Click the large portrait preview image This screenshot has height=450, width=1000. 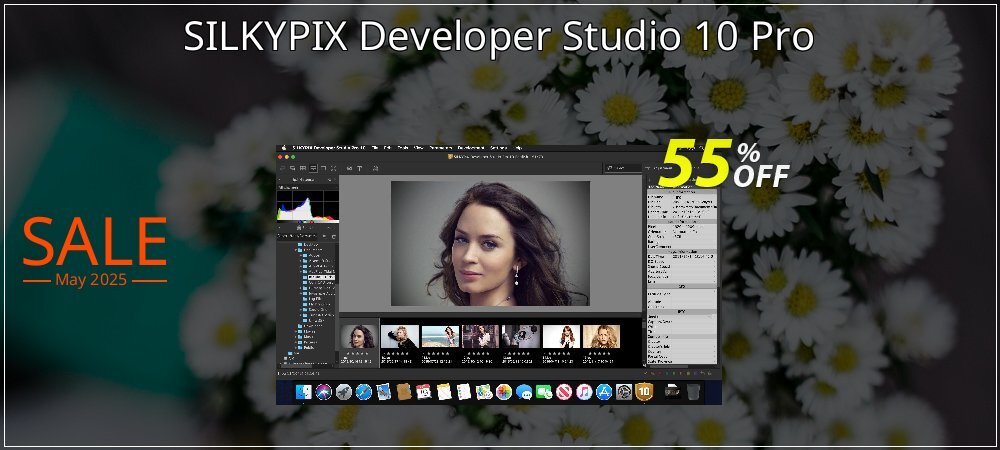point(490,243)
